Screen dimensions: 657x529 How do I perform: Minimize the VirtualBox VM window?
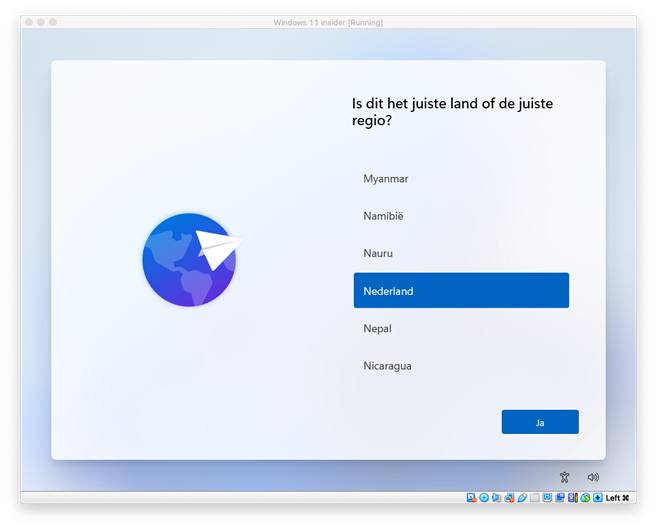pos(41,22)
